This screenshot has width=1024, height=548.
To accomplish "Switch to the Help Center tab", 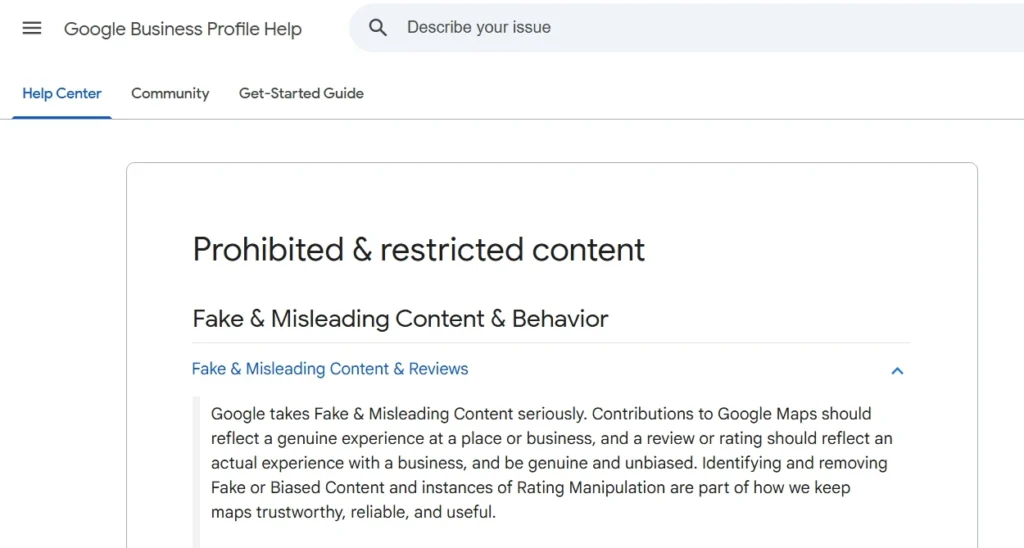I will [62, 93].
